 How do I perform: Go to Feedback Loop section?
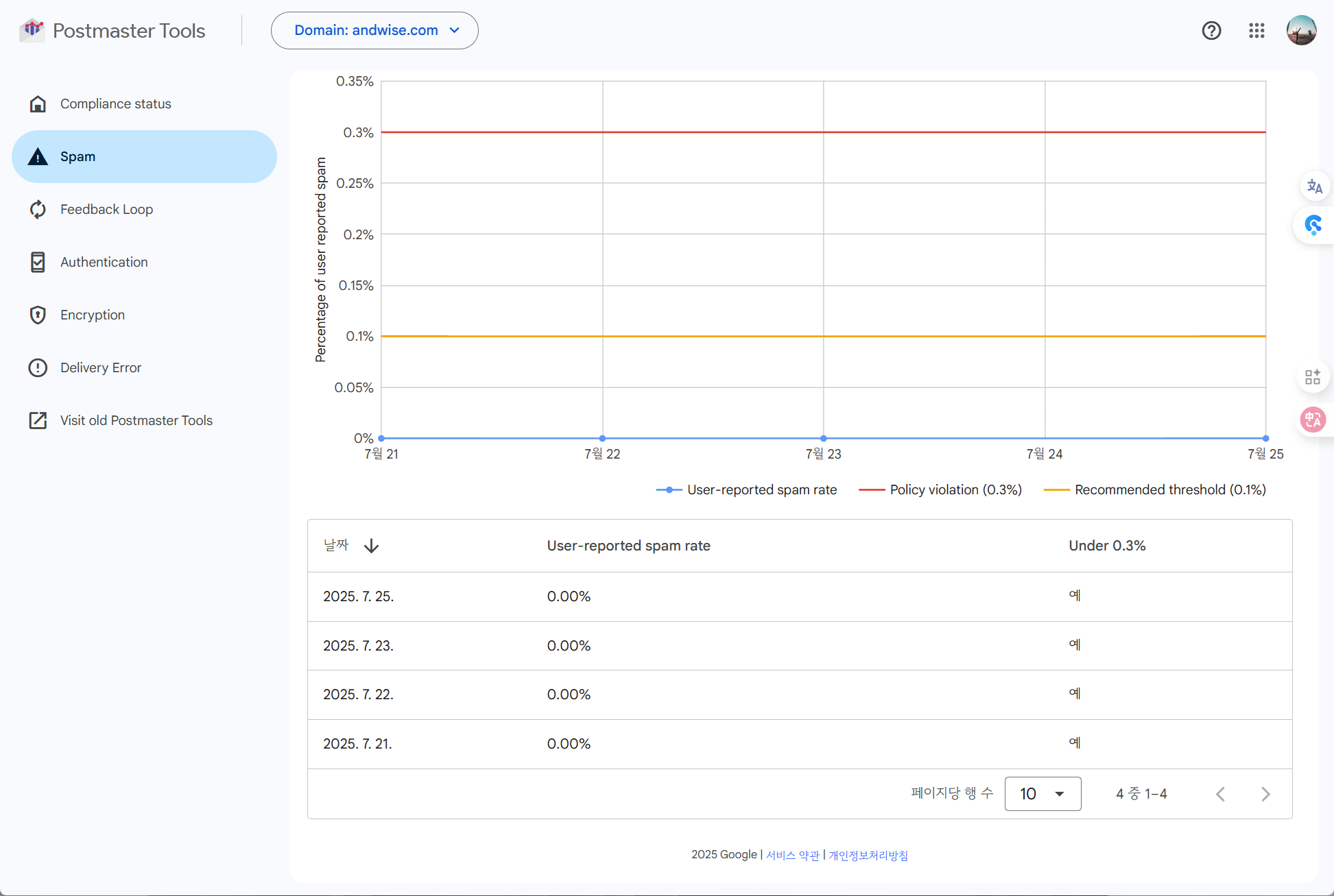pos(106,209)
